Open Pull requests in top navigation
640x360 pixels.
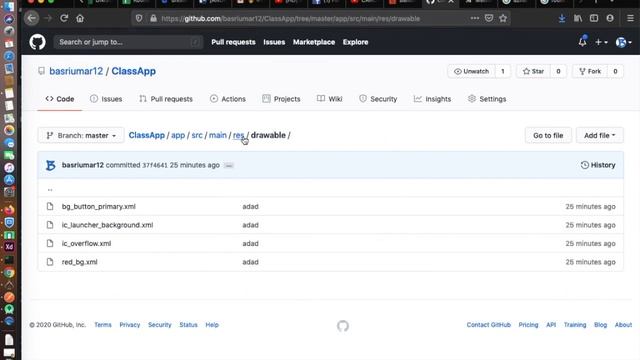click(233, 42)
